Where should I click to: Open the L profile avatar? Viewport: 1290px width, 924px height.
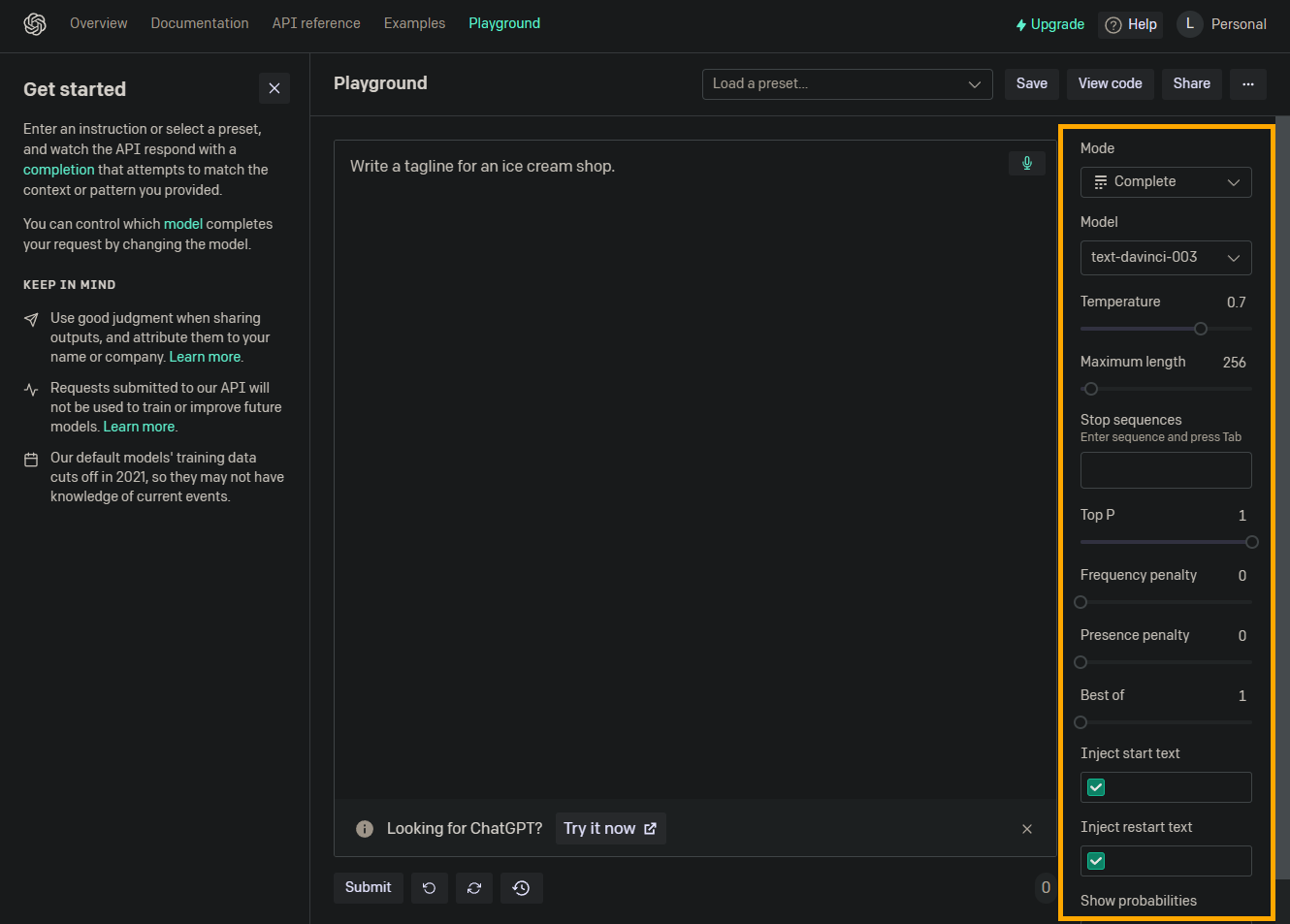click(1190, 24)
